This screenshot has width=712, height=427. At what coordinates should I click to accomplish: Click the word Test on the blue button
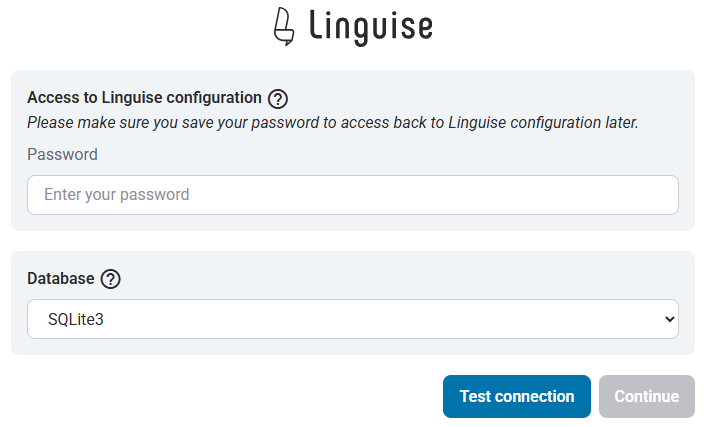[x=475, y=397]
